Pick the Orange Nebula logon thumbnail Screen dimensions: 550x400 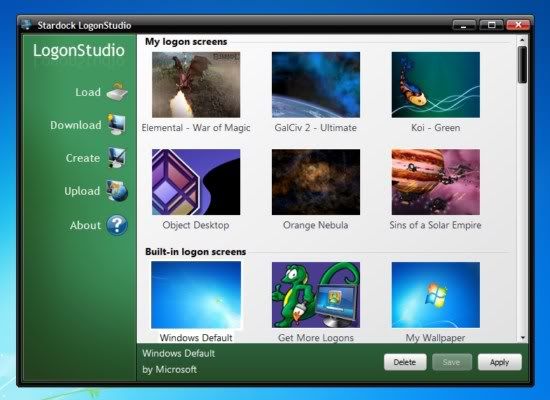[316, 182]
